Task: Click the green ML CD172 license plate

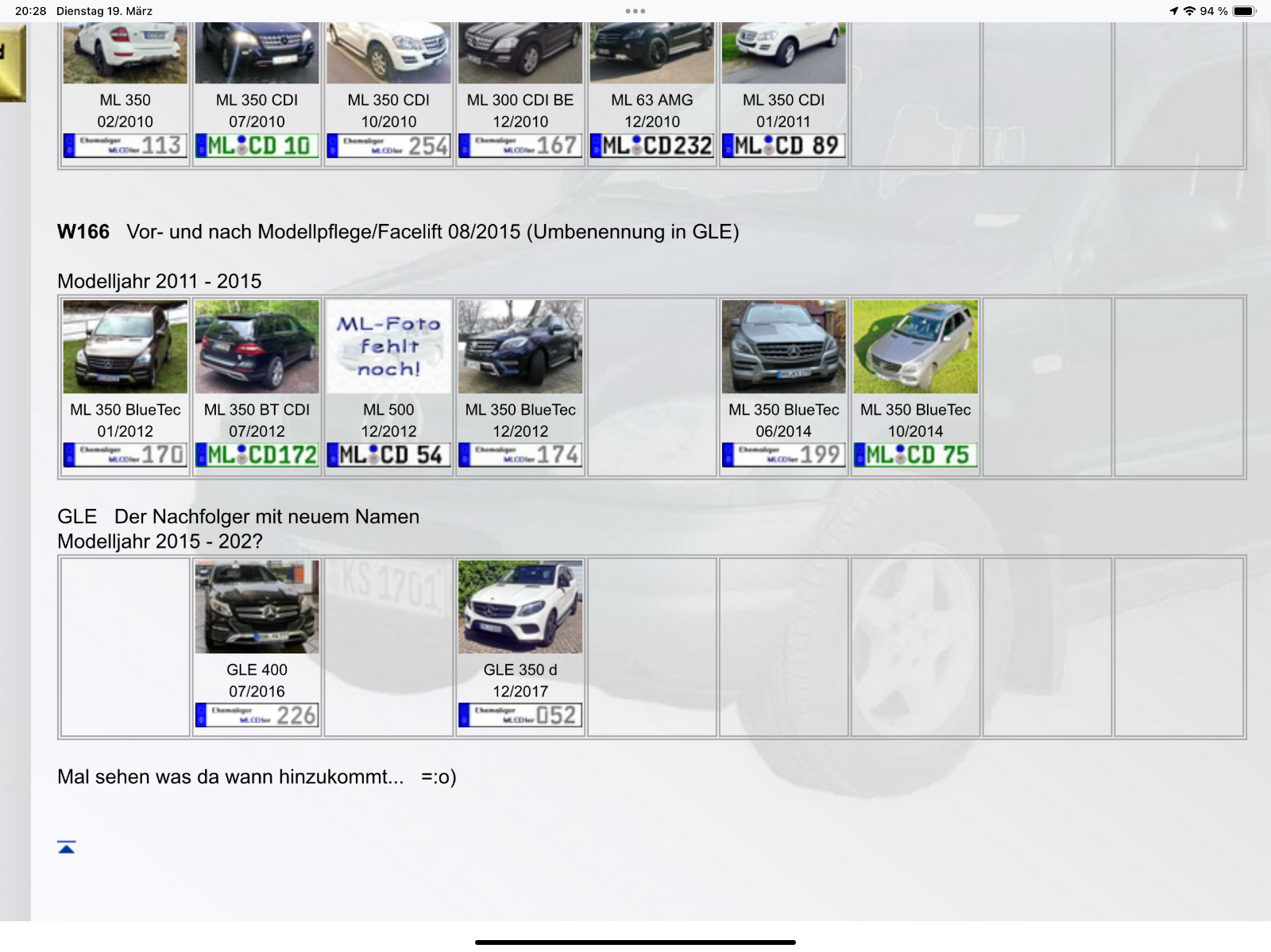Action: coord(257,455)
